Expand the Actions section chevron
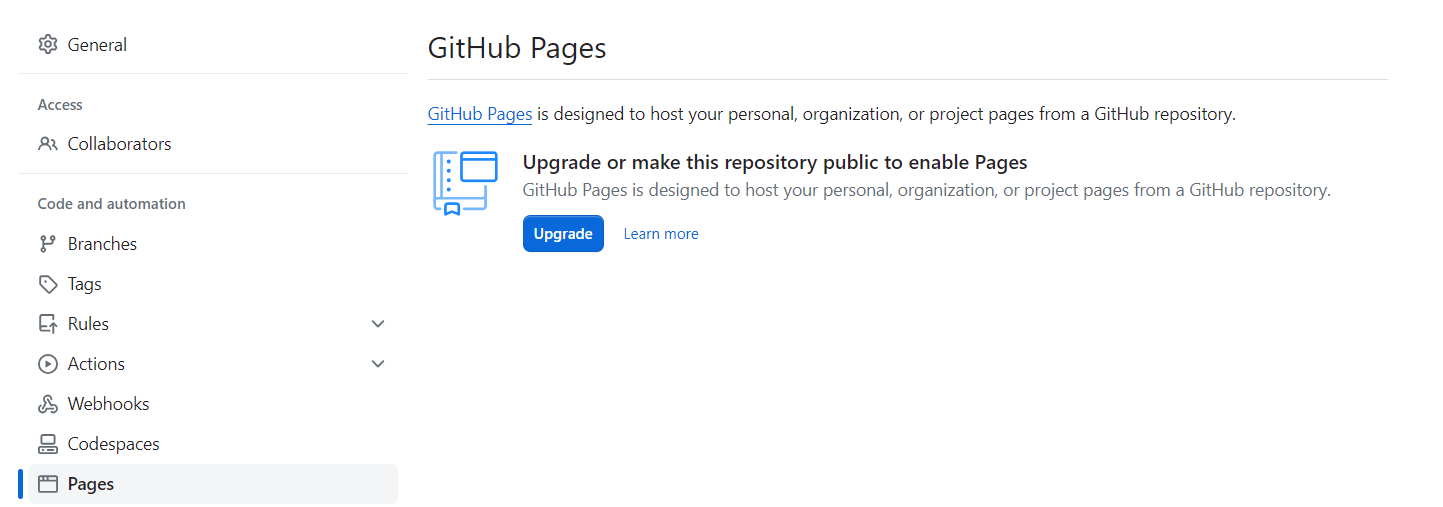Screen dimensions: 1443x507 tap(378, 364)
